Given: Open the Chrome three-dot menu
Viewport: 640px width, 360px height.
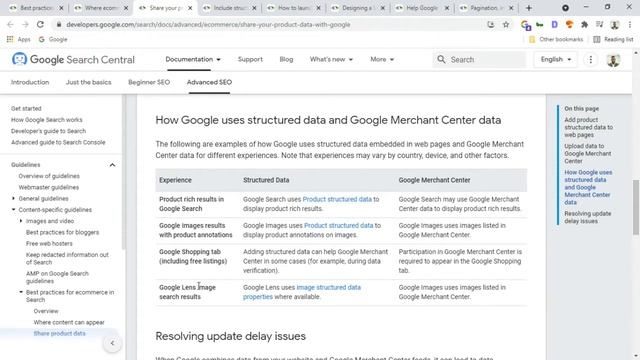Looking at the screenshot, I should (x=630, y=24).
